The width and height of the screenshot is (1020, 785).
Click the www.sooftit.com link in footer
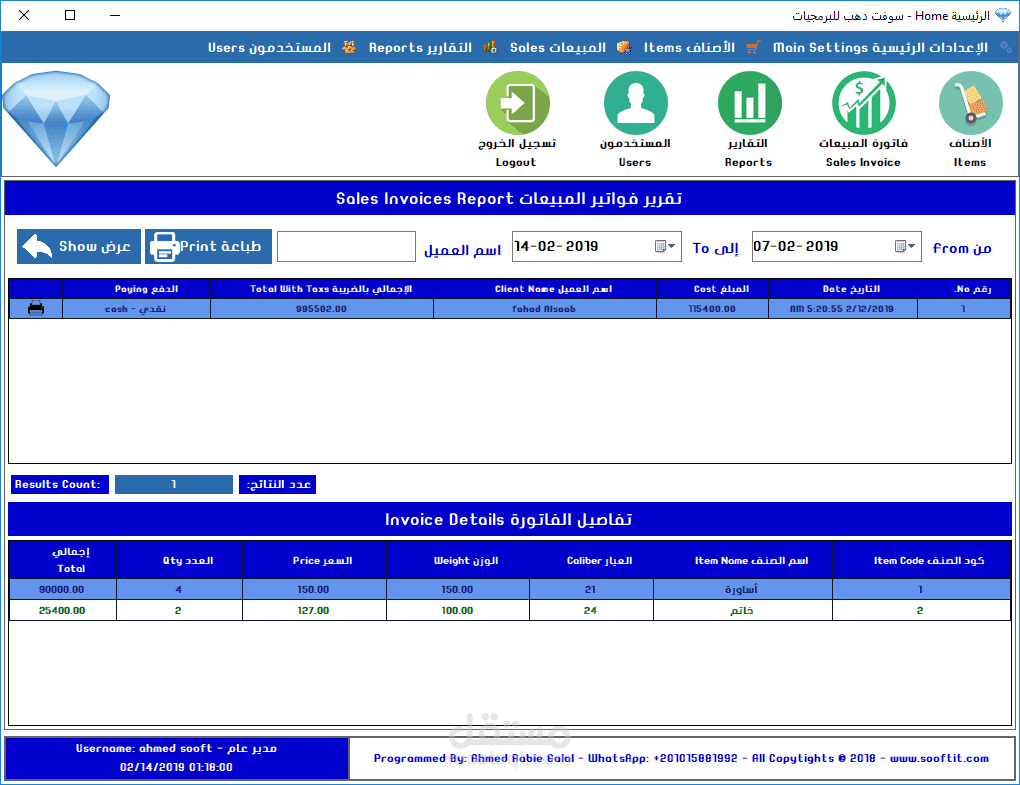coord(939,758)
